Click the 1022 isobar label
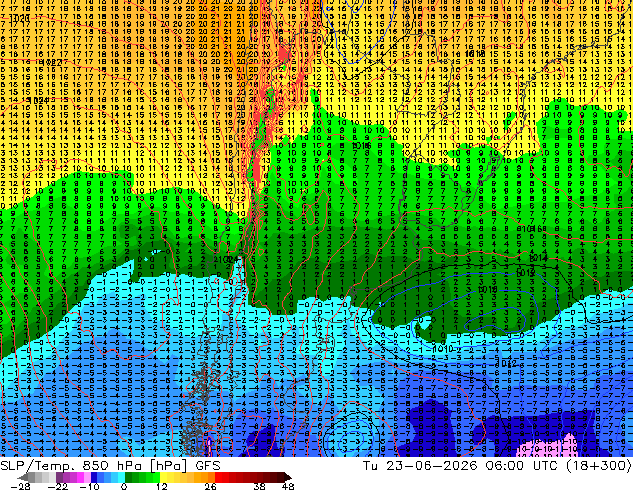 [52, 62]
